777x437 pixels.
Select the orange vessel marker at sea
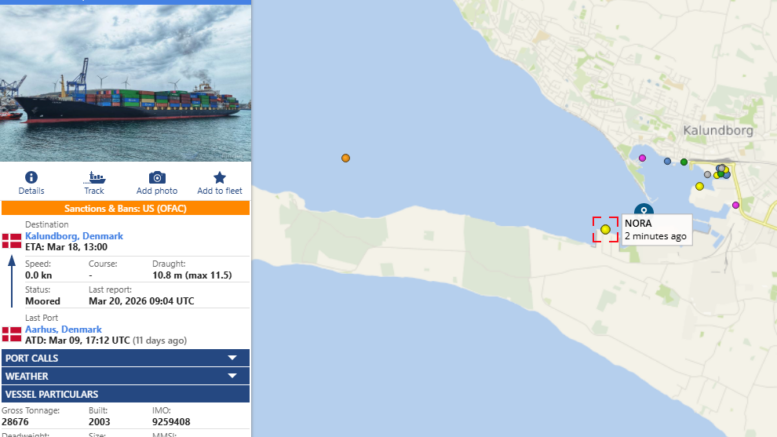[x=345, y=158]
